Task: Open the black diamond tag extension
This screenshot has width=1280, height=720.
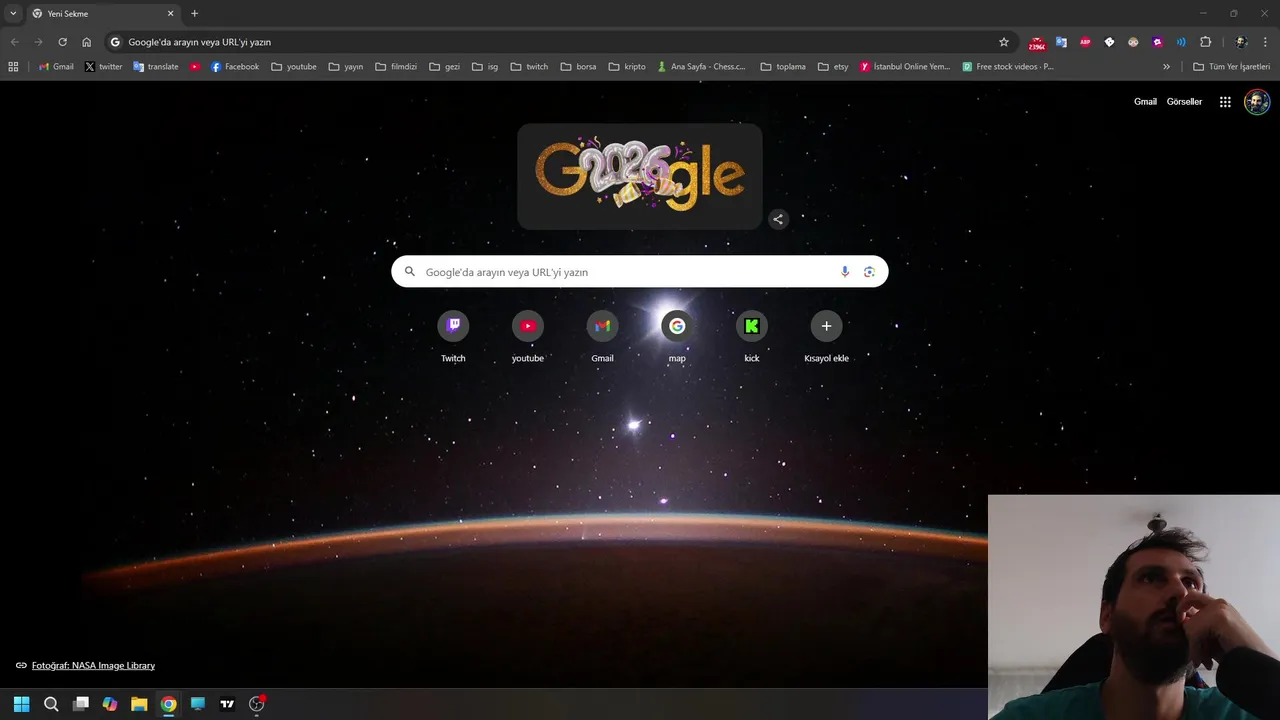Action: click(1109, 42)
